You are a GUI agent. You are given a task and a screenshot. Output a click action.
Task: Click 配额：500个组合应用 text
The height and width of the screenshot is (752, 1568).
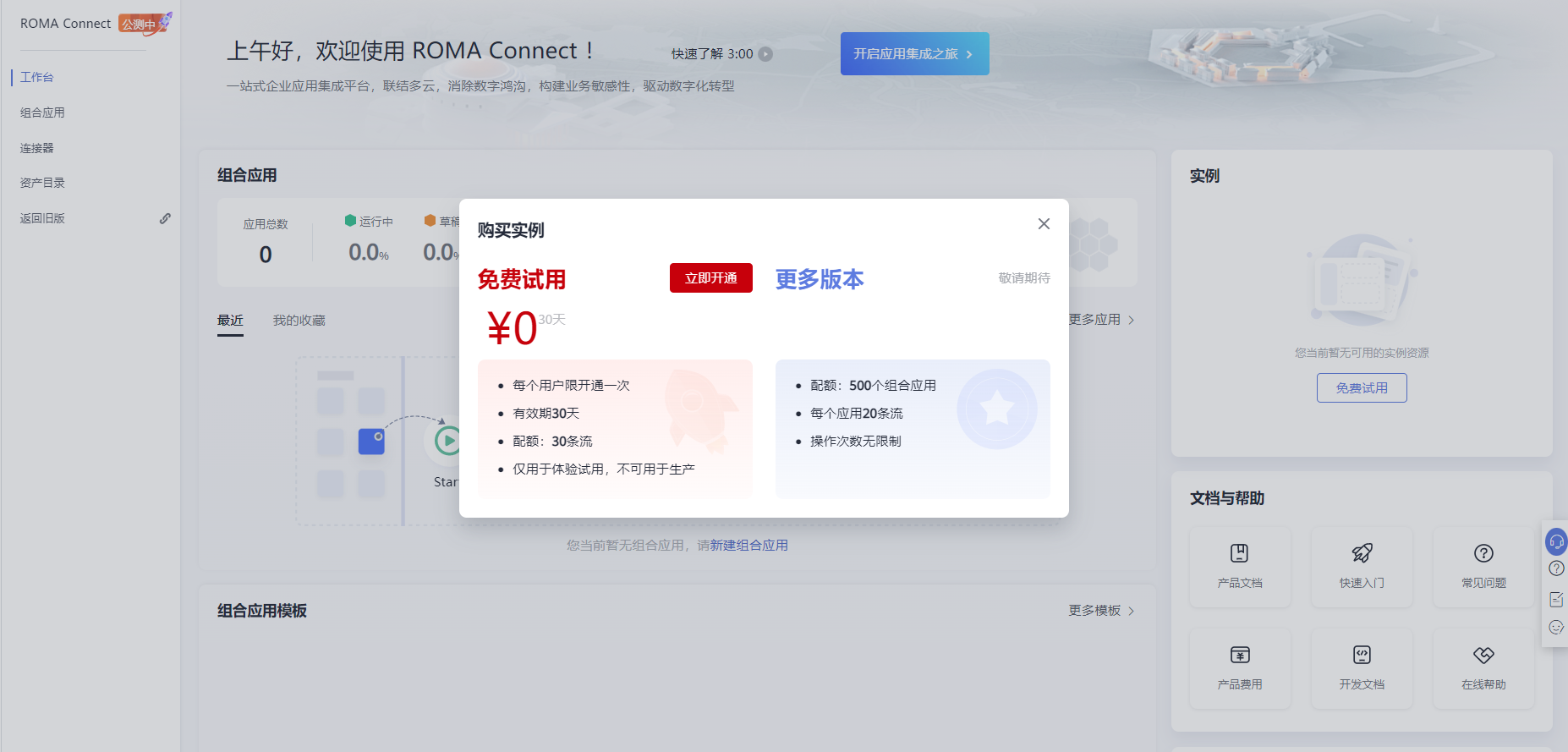pos(873,385)
